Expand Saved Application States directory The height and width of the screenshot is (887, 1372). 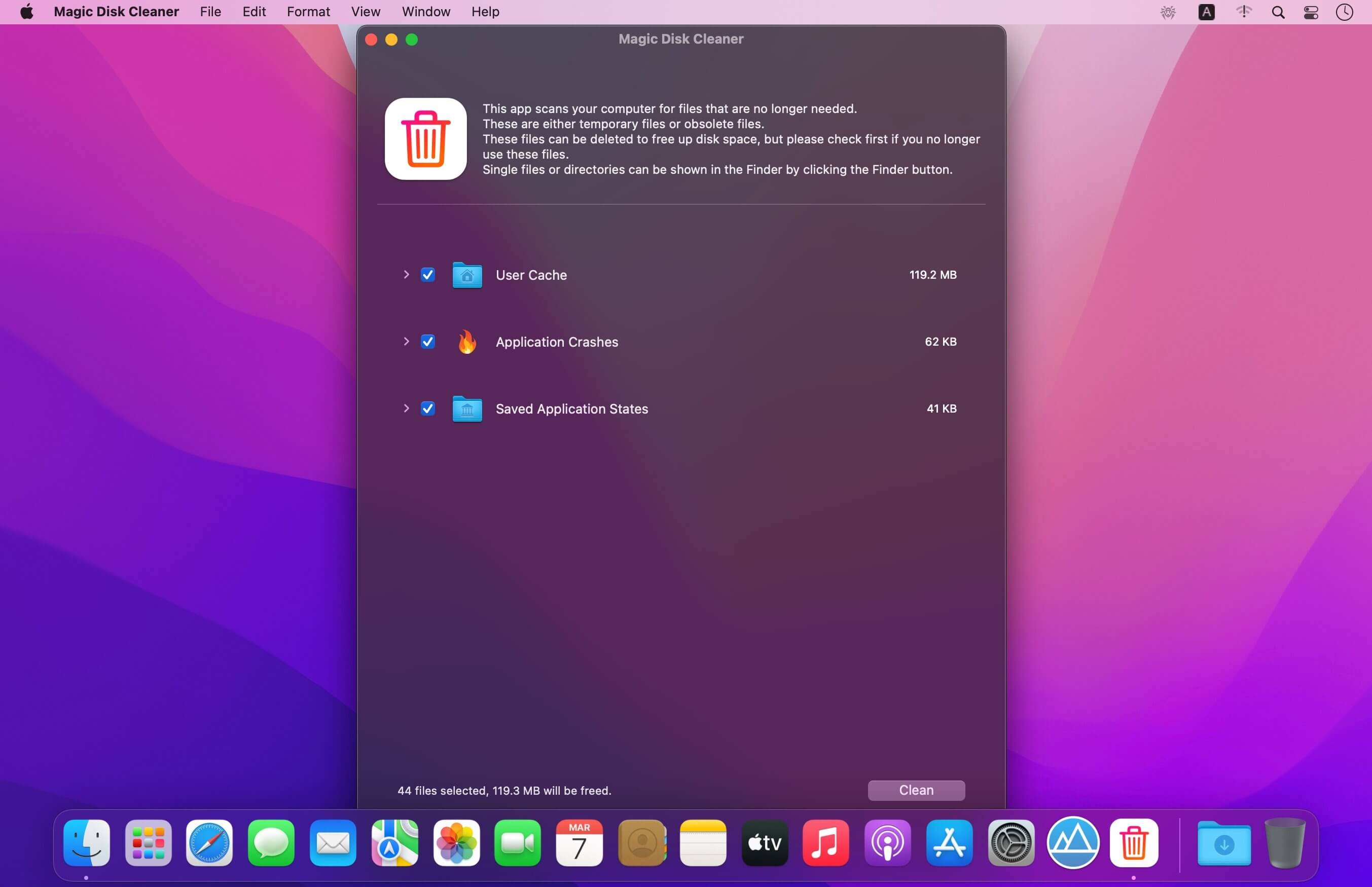pyautogui.click(x=405, y=408)
